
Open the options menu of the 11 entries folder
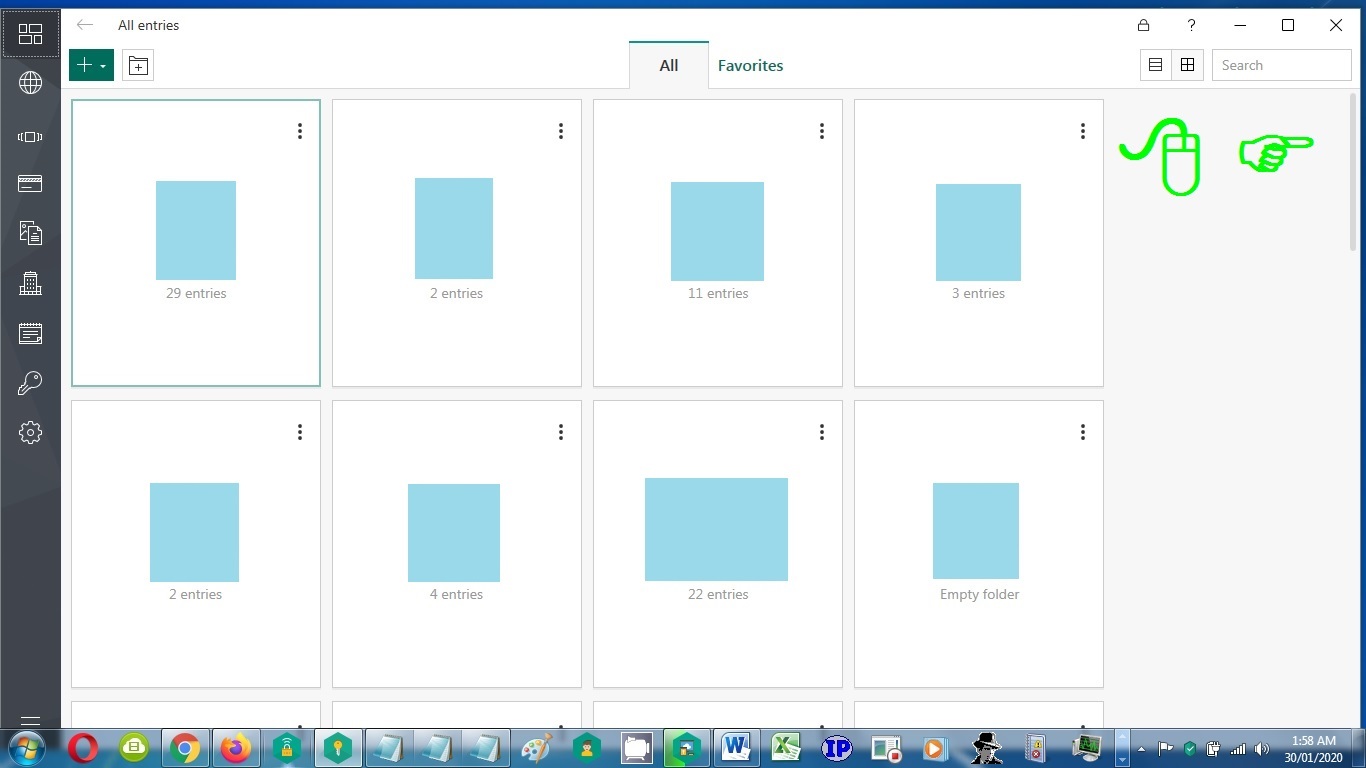tap(821, 131)
